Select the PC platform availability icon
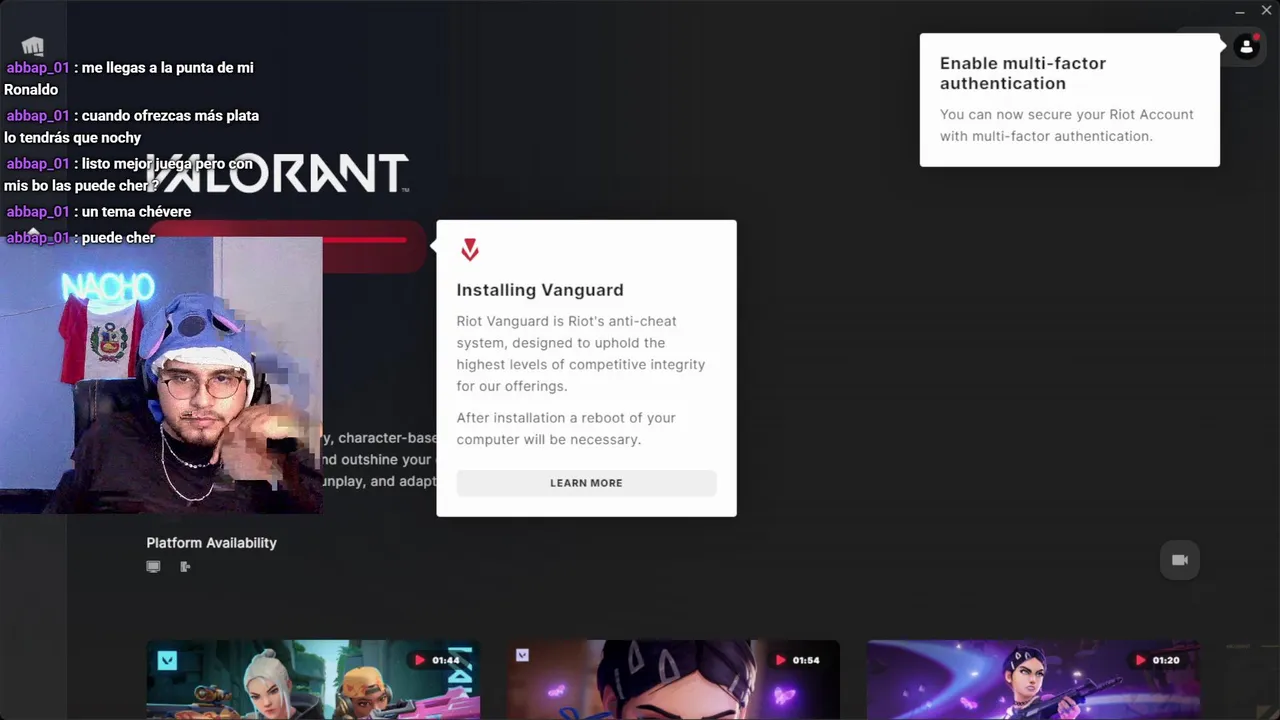1280x720 pixels. coord(153,567)
